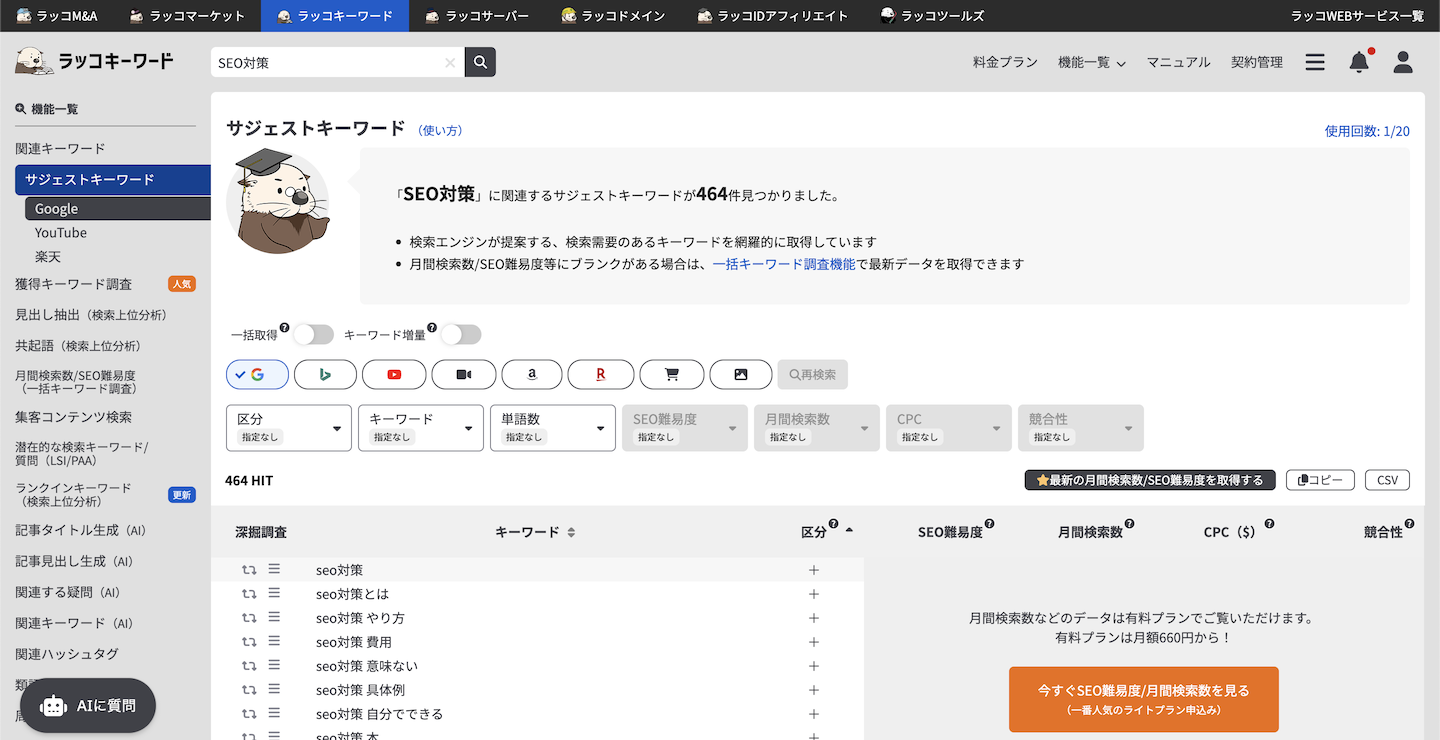1440x740 pixels.
Task: Select the image search source button
Action: point(741,374)
